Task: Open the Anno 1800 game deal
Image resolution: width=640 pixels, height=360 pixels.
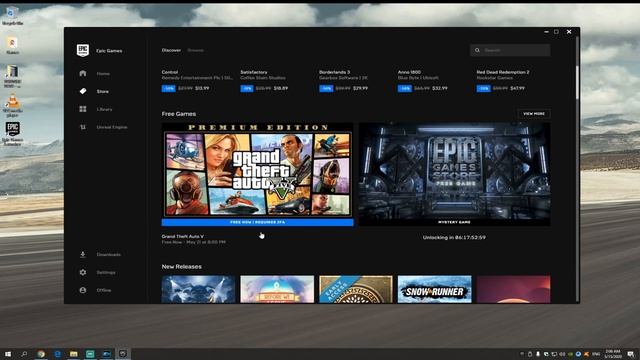Action: click(422, 80)
